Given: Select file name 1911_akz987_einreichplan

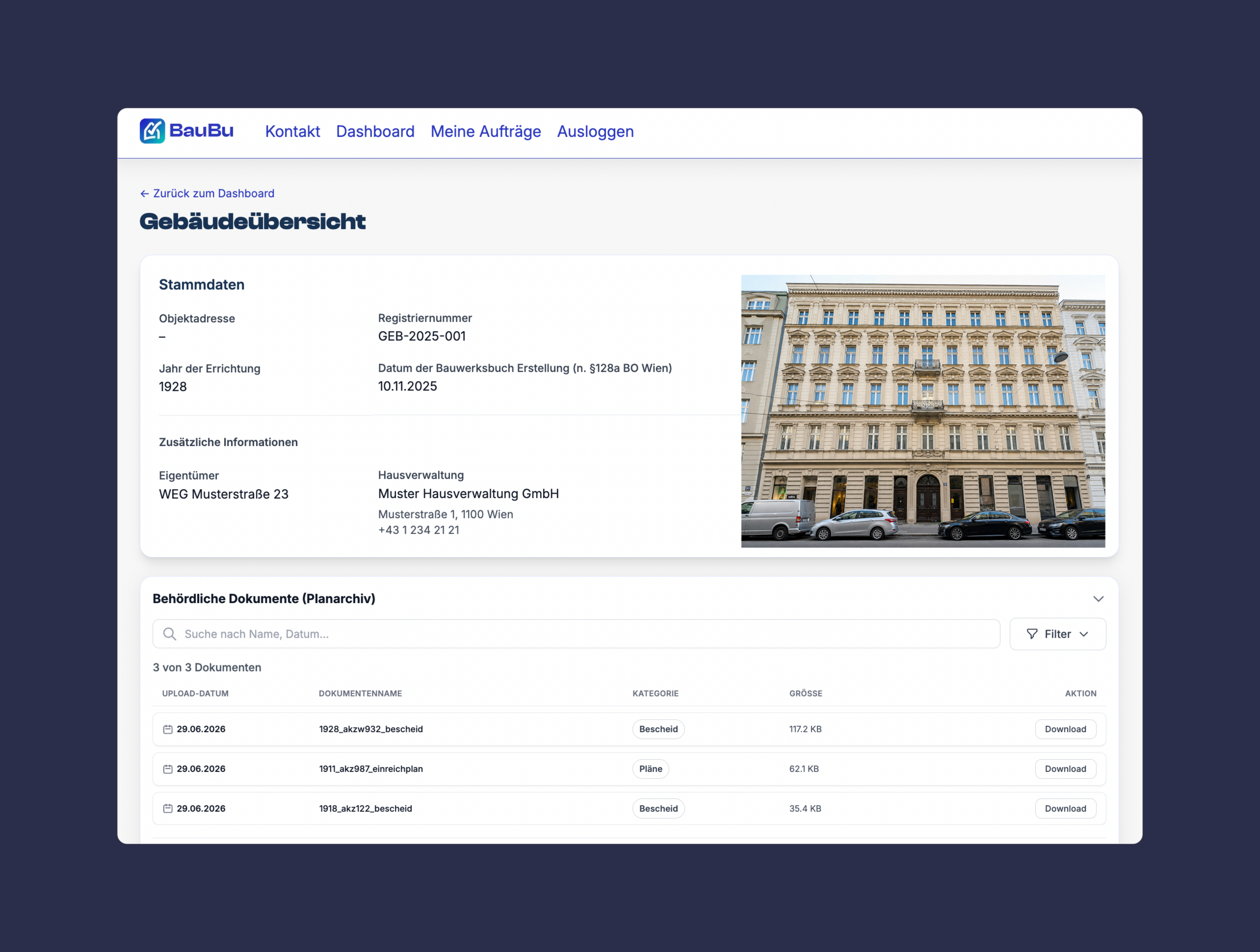Looking at the screenshot, I should click(371, 769).
